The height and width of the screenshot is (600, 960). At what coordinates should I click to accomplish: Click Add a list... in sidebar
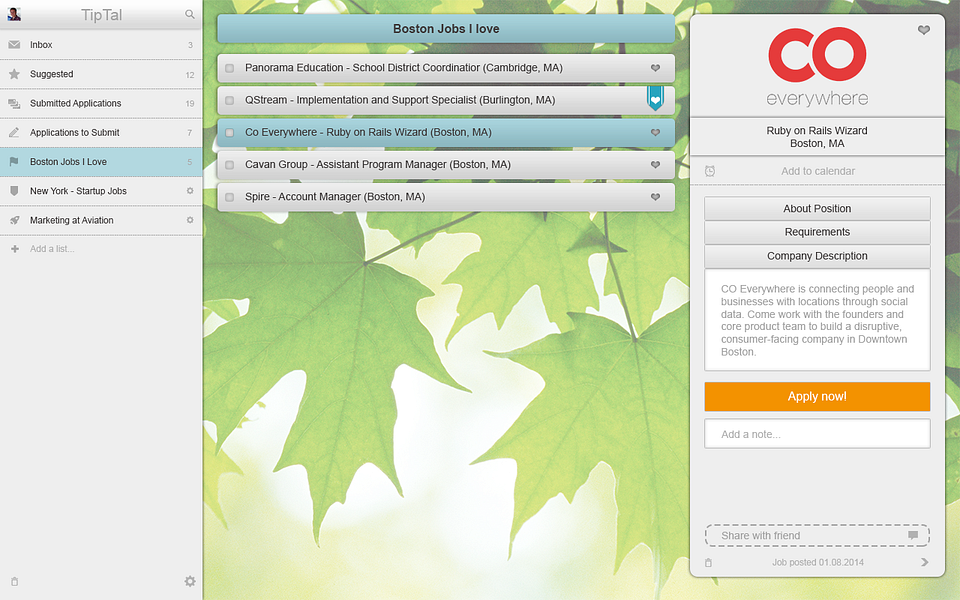click(x=52, y=249)
